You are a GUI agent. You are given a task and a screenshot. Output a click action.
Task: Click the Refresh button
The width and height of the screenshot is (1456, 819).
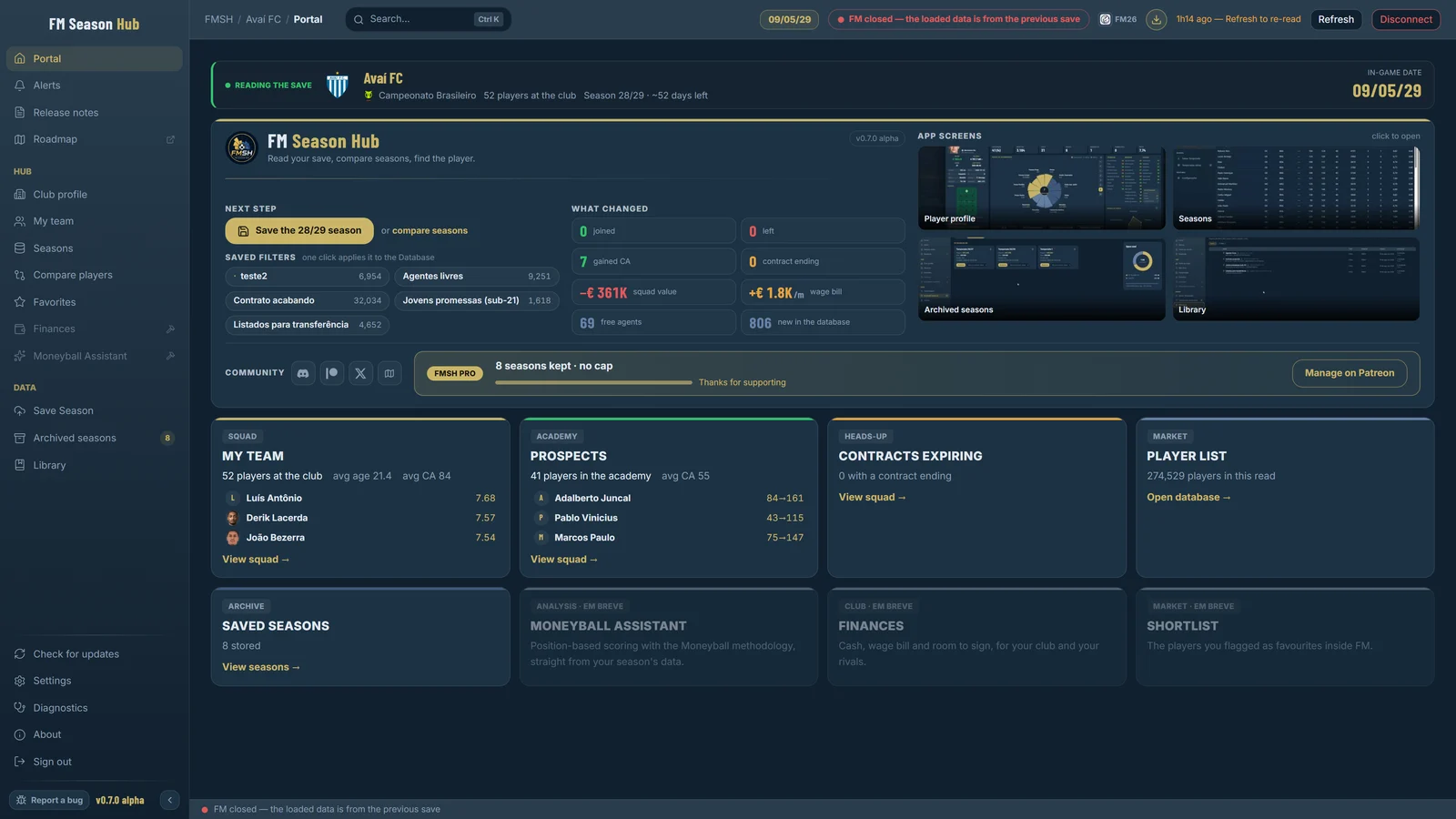tap(1336, 19)
